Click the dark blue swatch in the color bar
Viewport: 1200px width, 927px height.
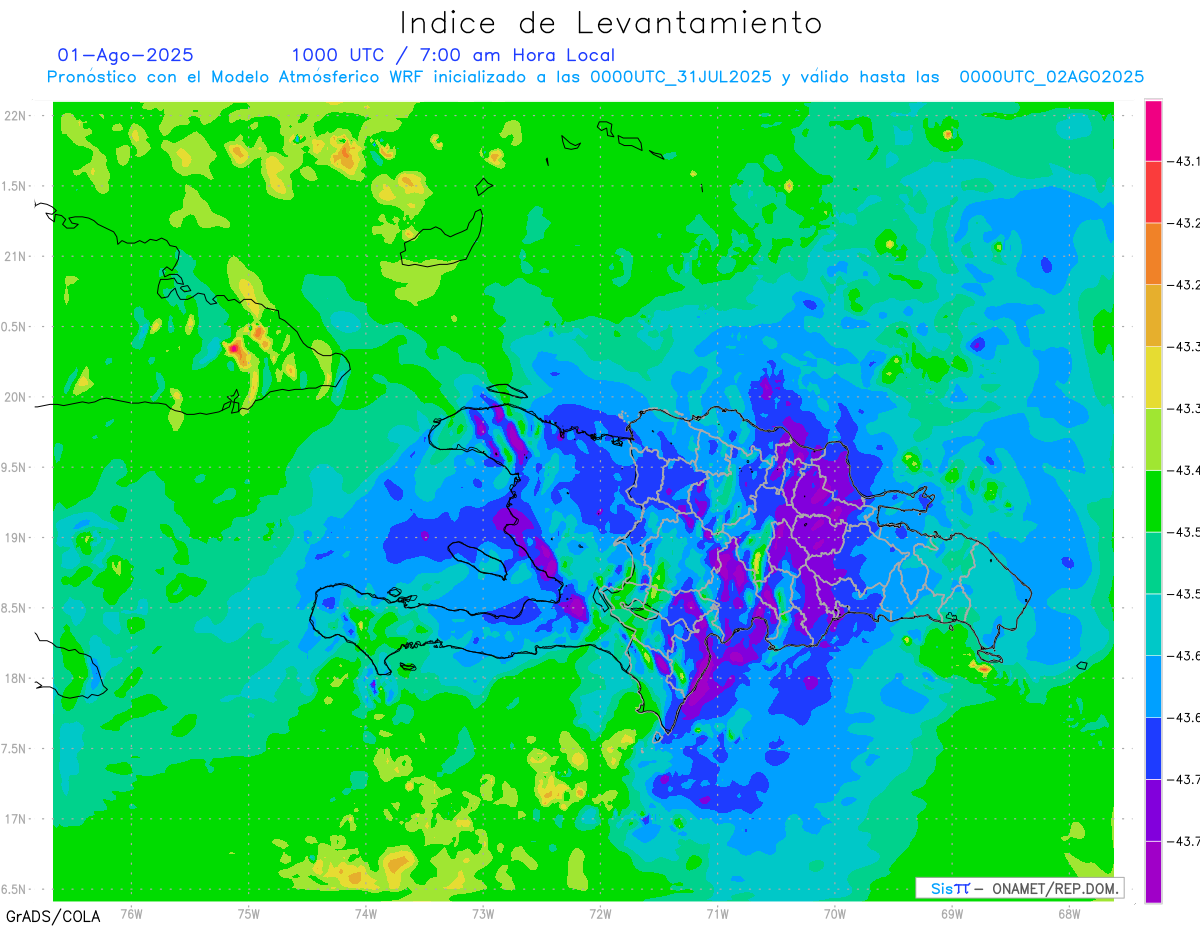[x=1153, y=748]
